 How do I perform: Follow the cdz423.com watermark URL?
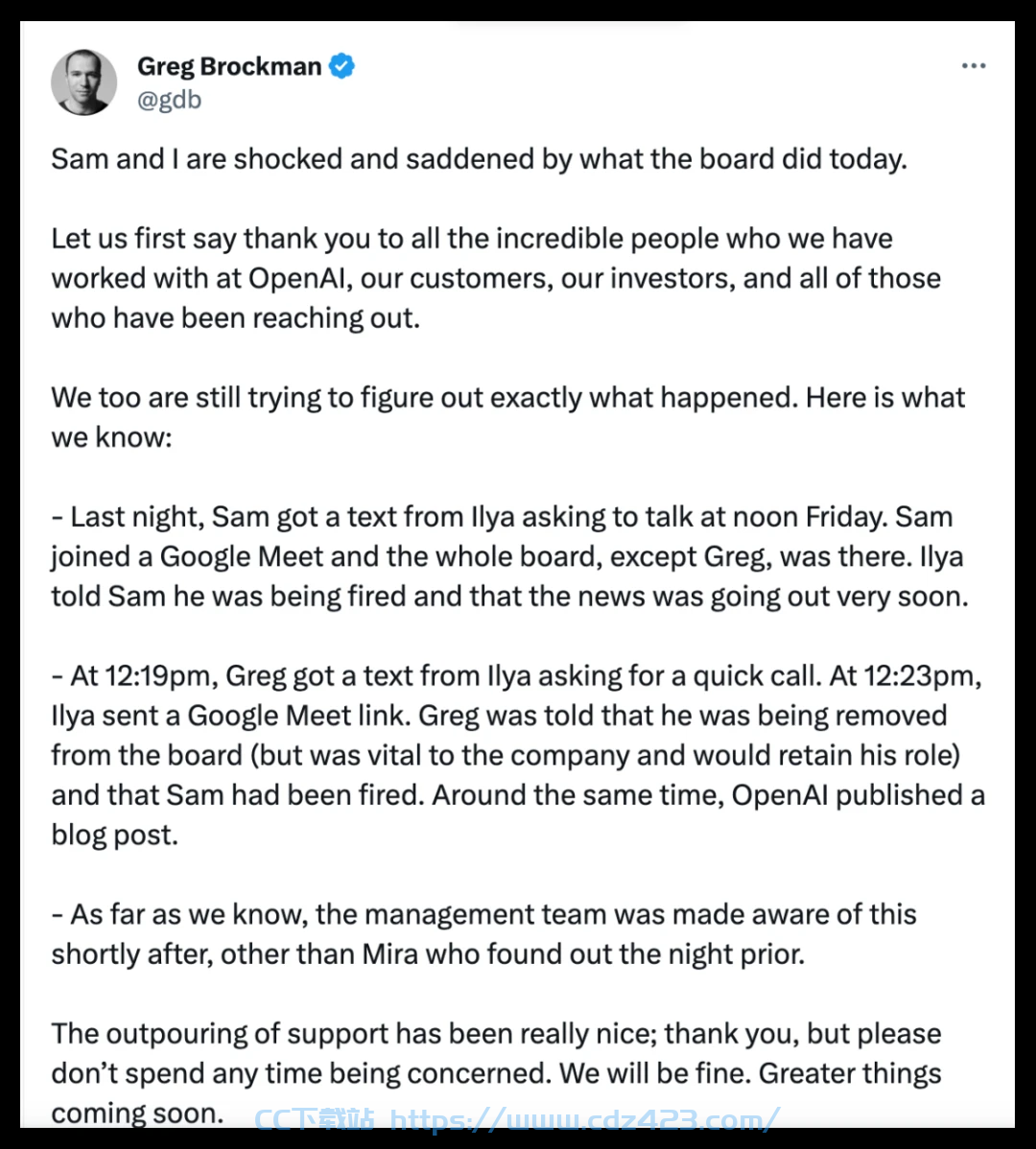pos(585,1119)
